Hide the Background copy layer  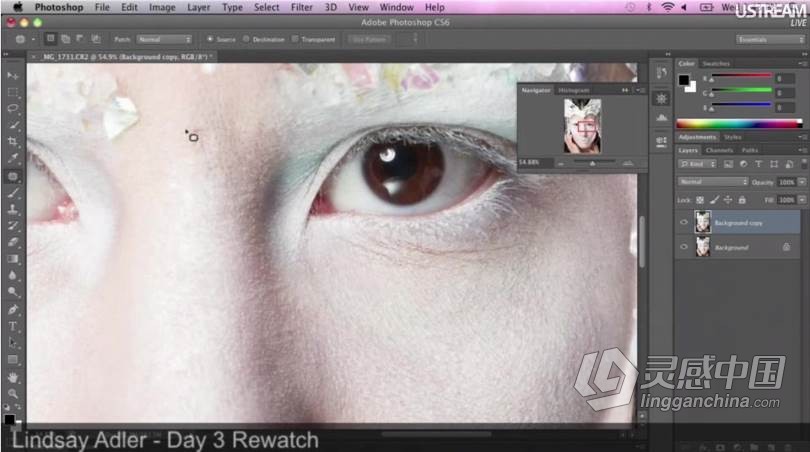click(684, 222)
